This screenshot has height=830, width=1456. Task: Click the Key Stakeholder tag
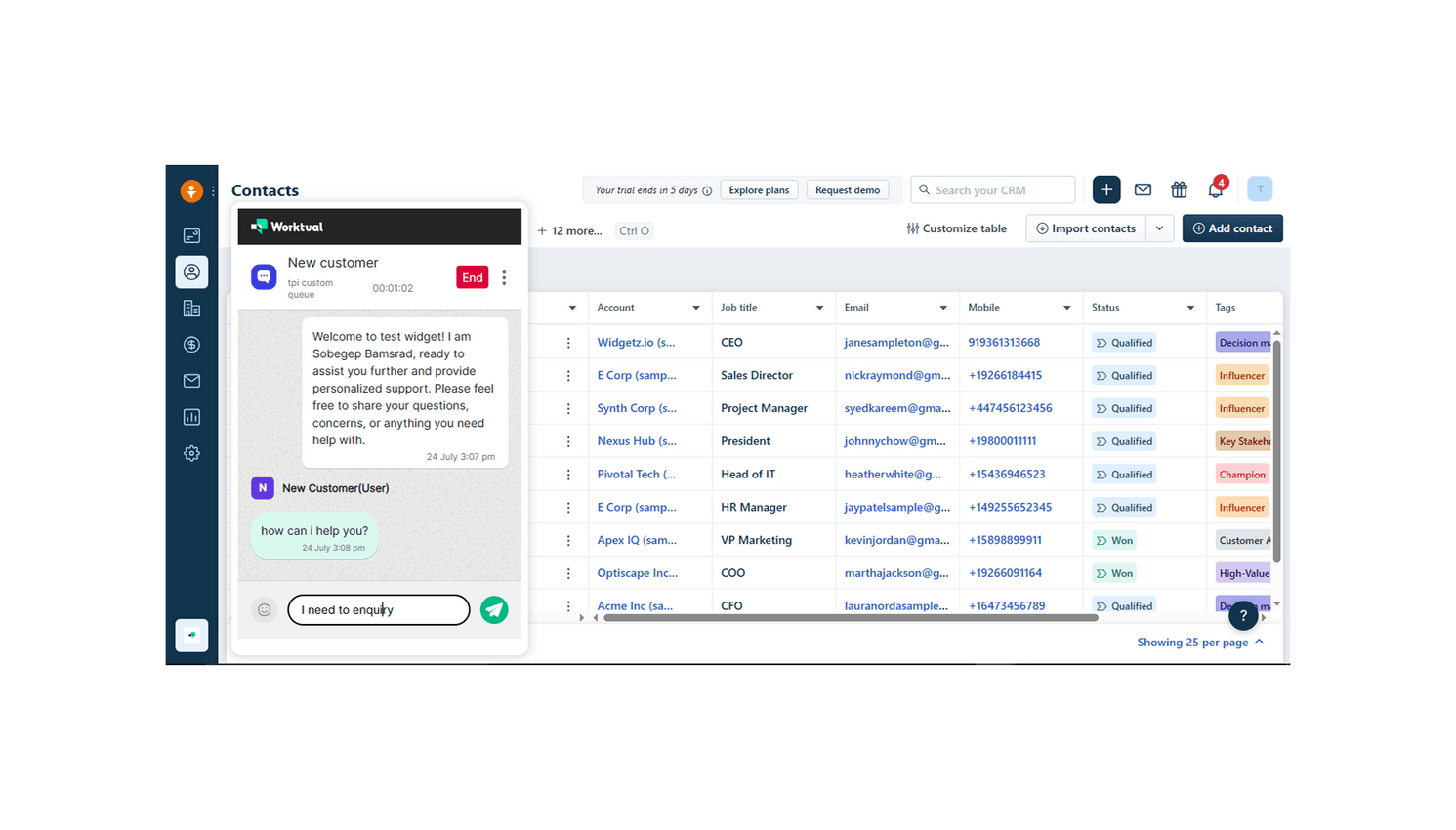pyautogui.click(x=1243, y=441)
